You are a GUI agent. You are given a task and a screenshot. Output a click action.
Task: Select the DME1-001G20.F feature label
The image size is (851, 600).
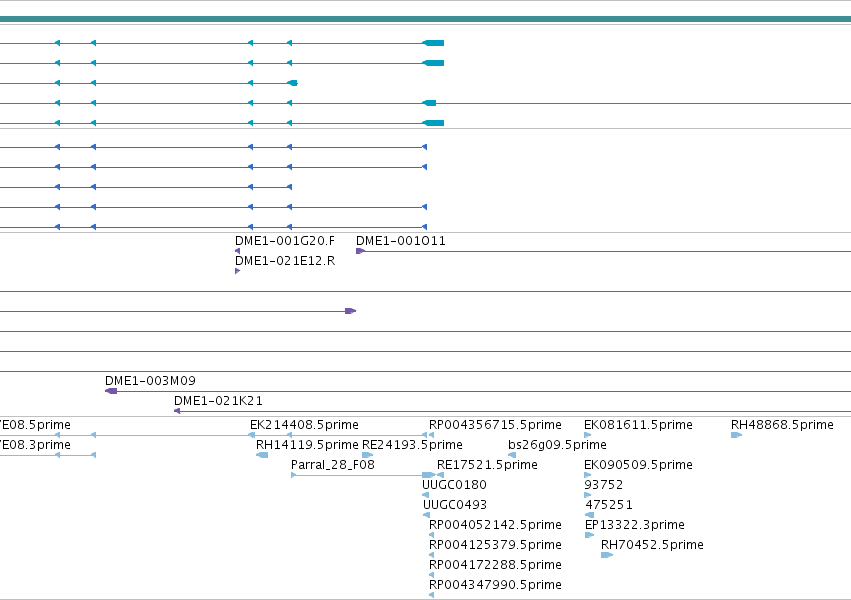(285, 241)
